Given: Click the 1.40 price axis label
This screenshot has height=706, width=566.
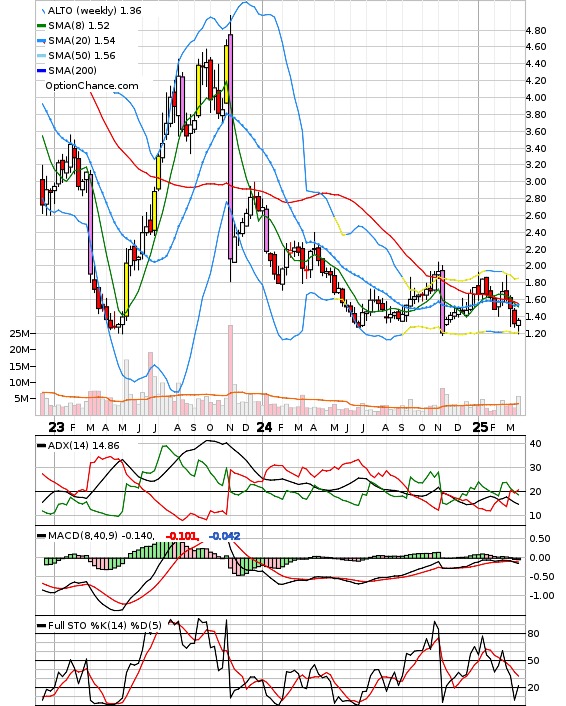Looking at the screenshot, I should tap(536, 317).
